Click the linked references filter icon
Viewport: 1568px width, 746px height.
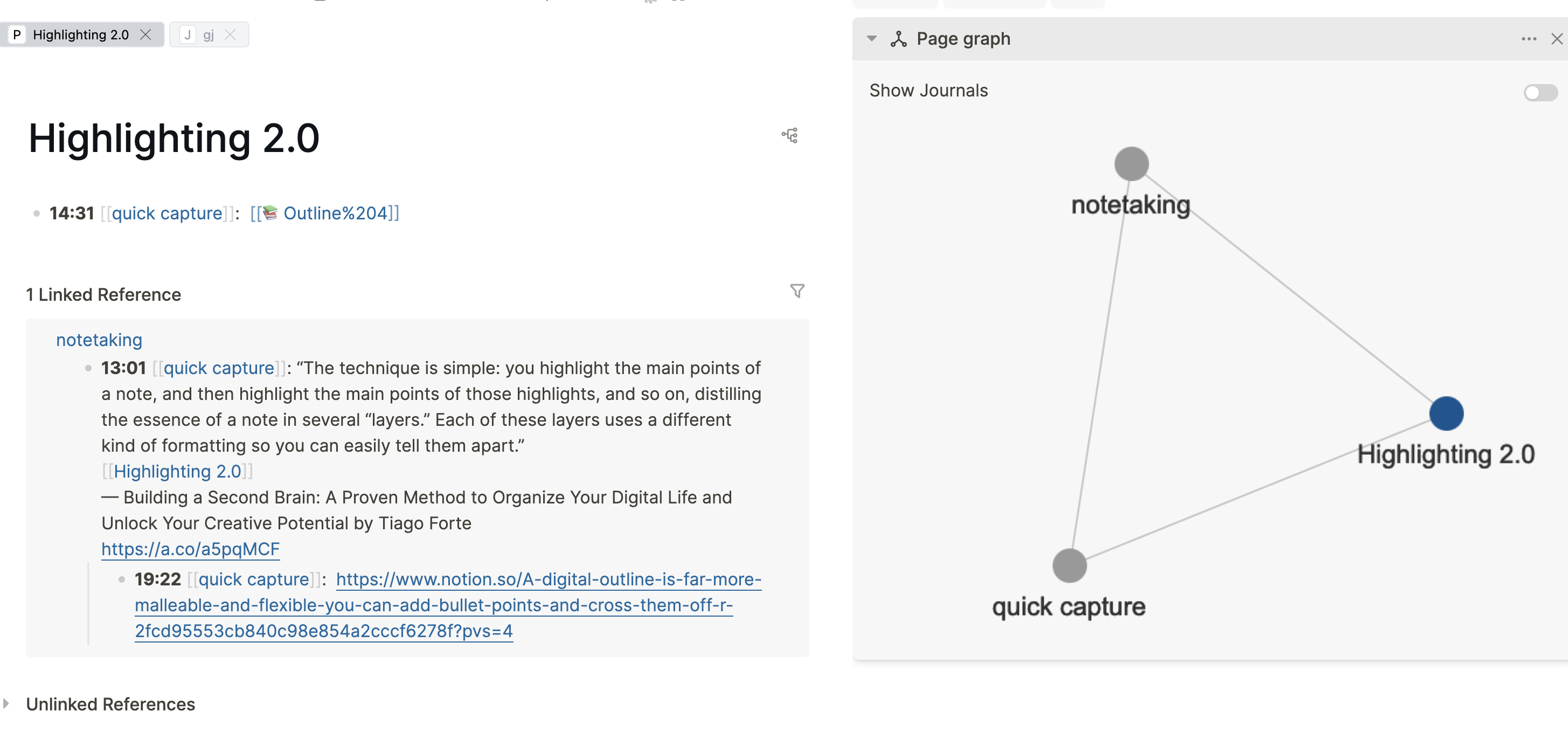(x=797, y=291)
